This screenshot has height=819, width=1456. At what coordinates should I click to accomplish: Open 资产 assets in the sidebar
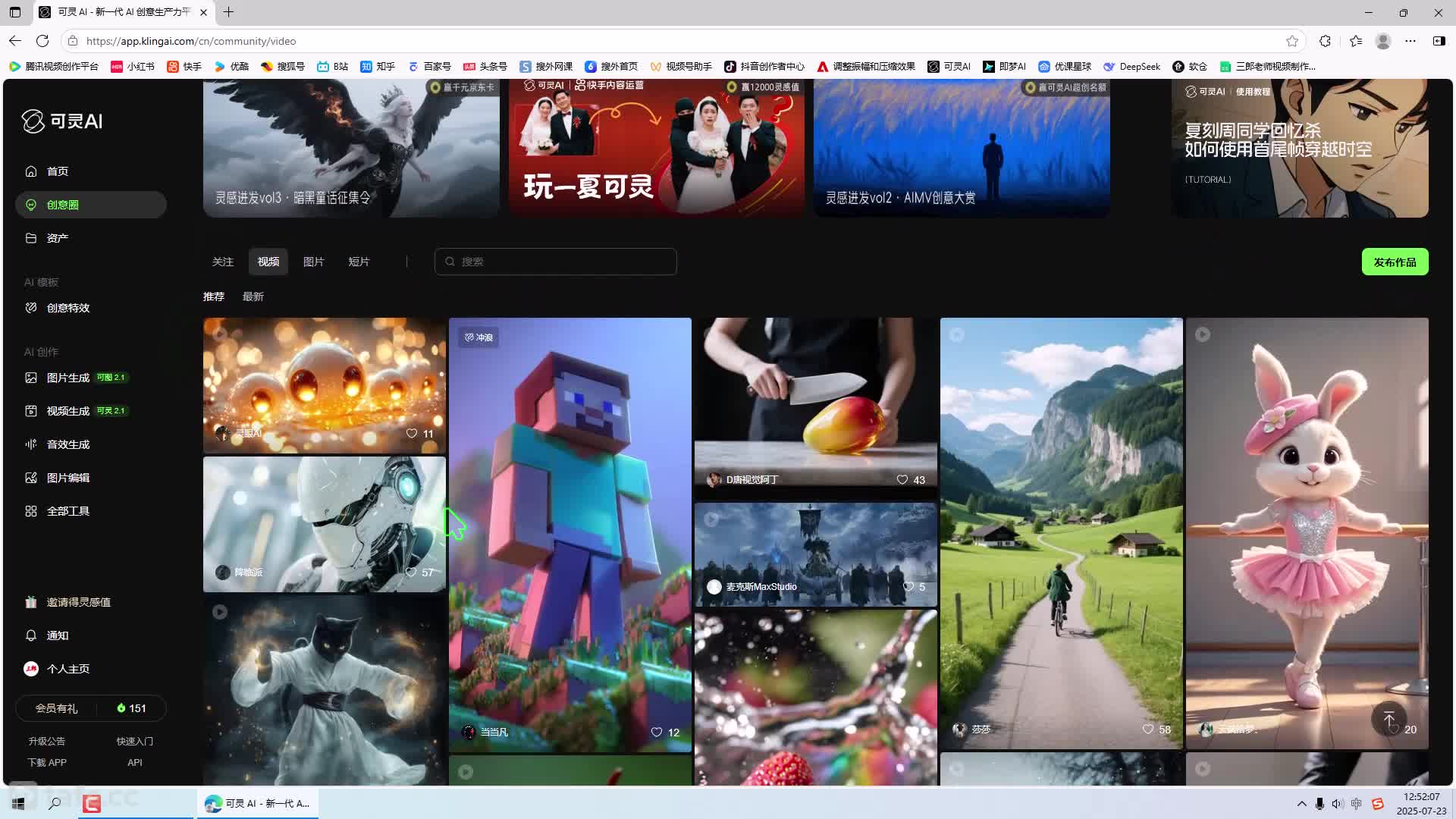[57, 238]
